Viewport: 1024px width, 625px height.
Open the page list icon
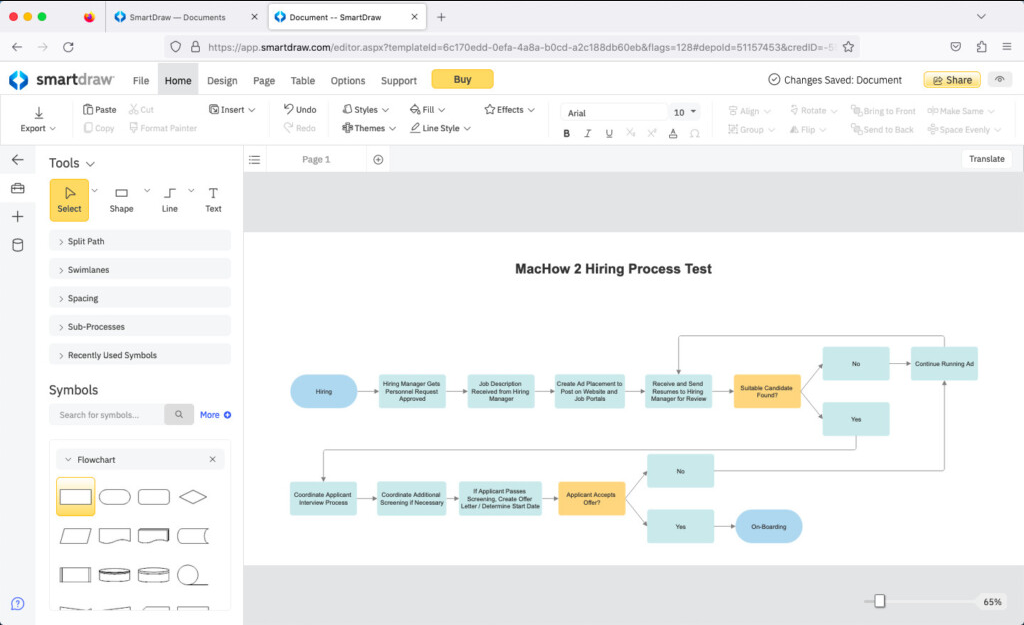pos(254,159)
